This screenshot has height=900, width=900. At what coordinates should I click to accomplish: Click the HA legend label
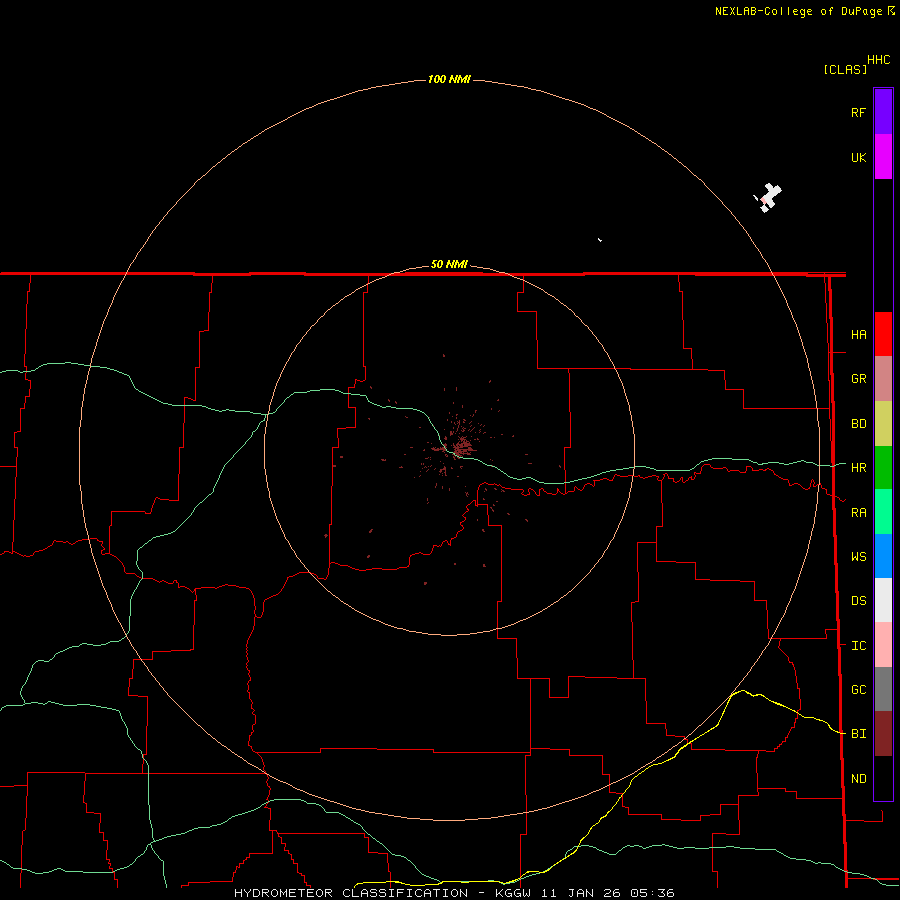[x=859, y=335]
